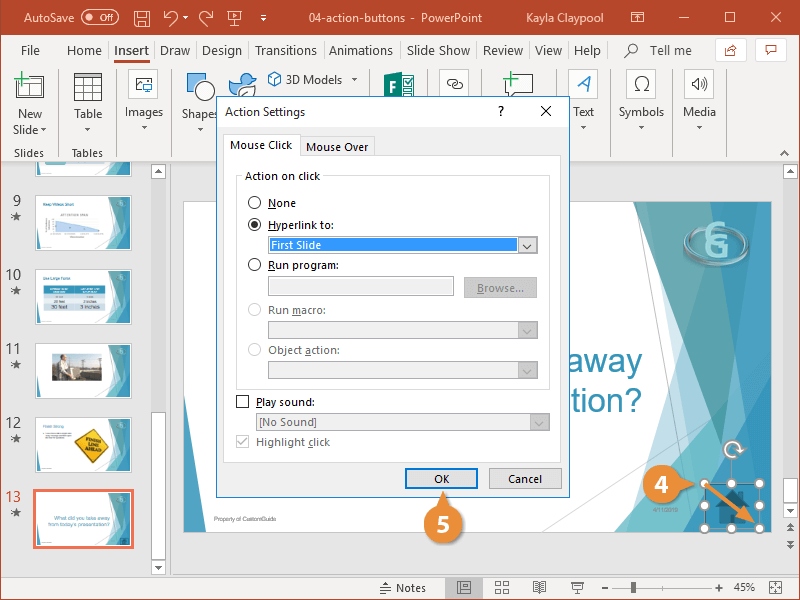Image resolution: width=800 pixels, height=600 pixels.
Task: Cancel the Action Settings dialog
Action: click(525, 479)
